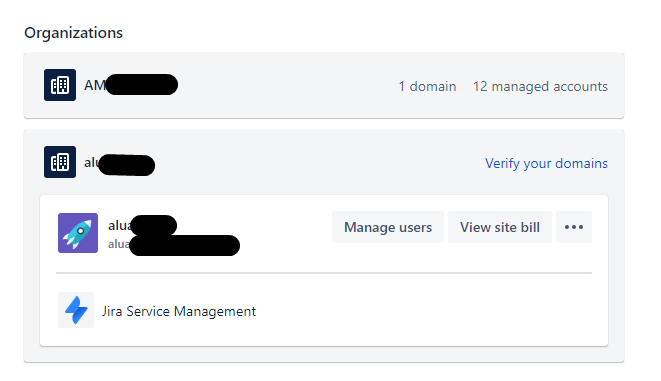Open the three-dot more options menu
This screenshot has width=661, height=381.
(x=574, y=227)
